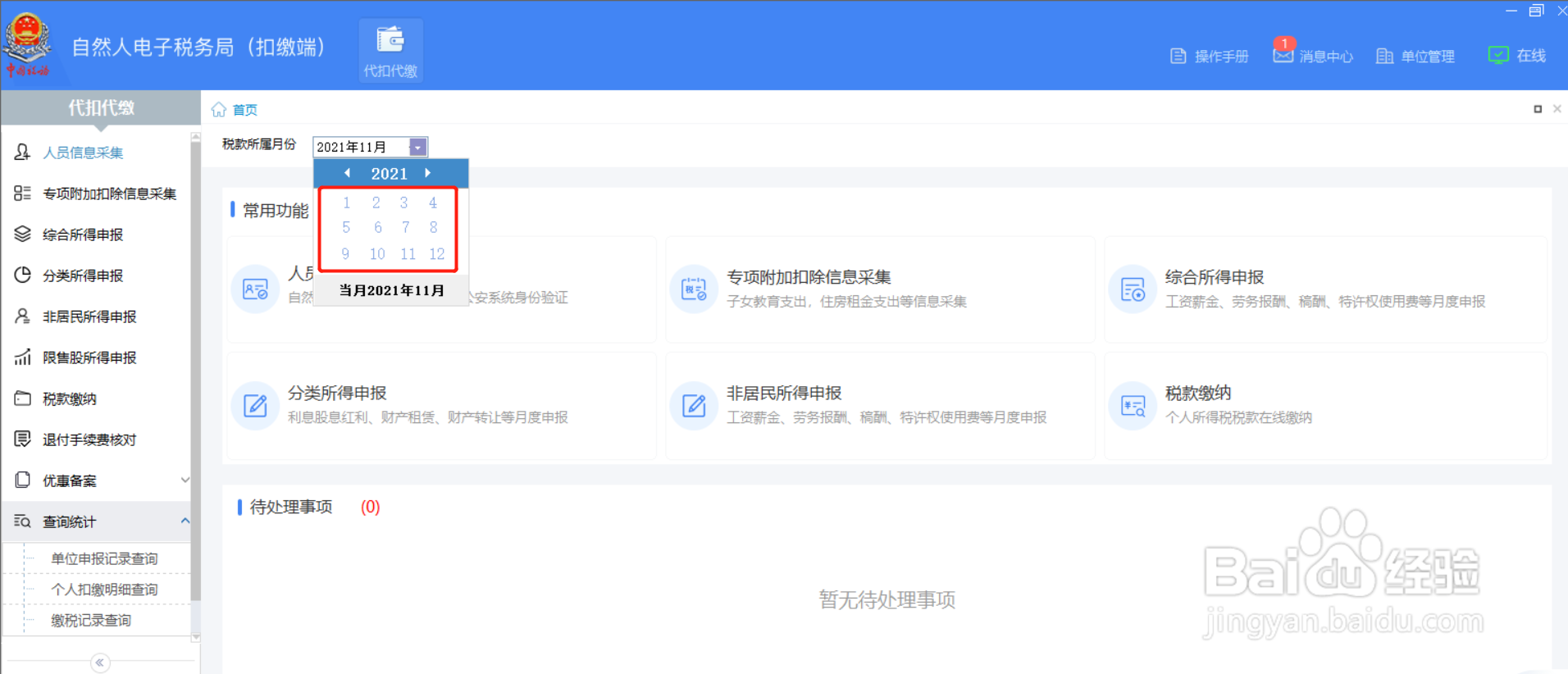Select month 8 in calendar
The height and width of the screenshot is (674, 1568).
[433, 227]
